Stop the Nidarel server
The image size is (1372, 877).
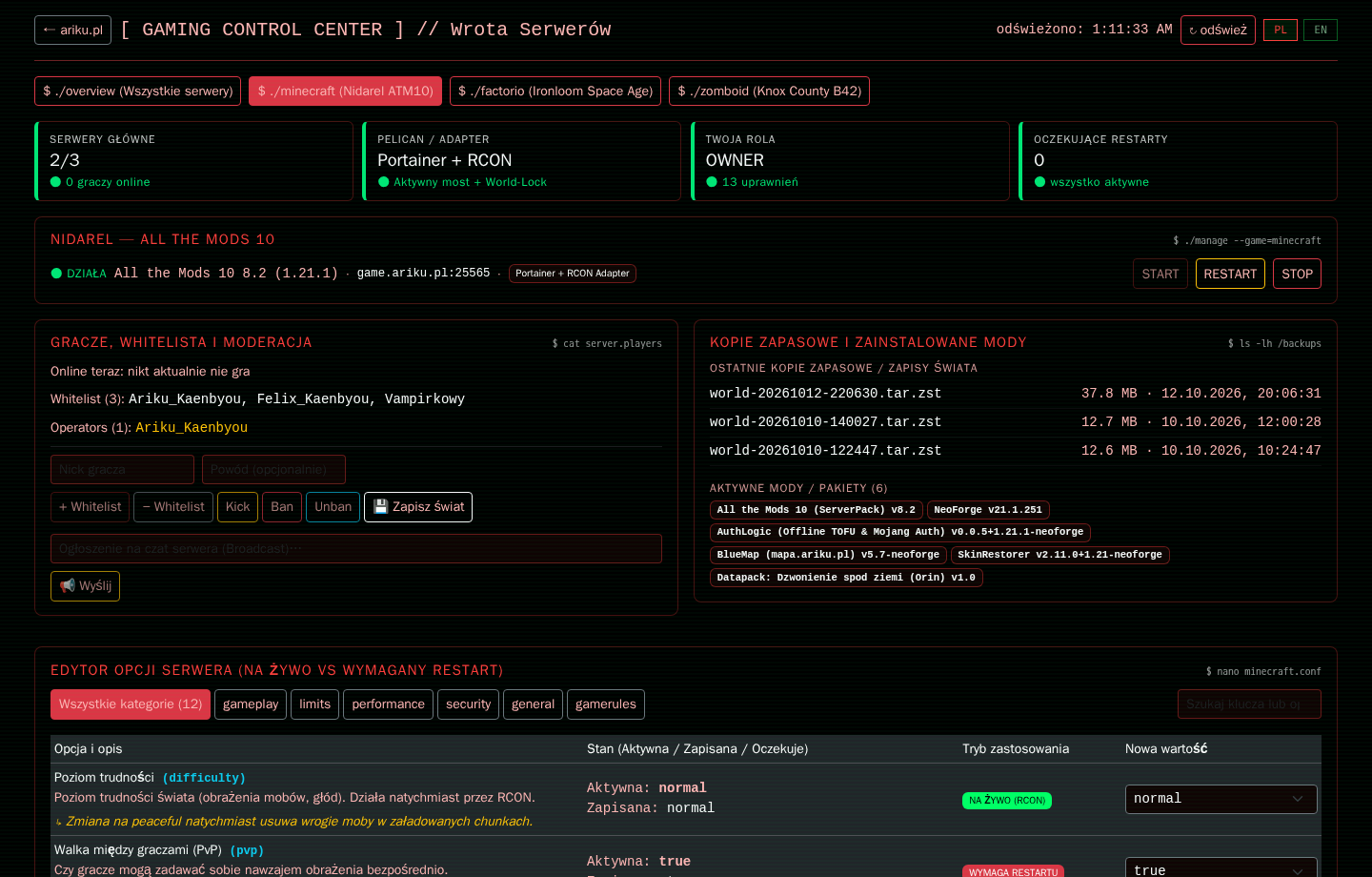point(1297,274)
